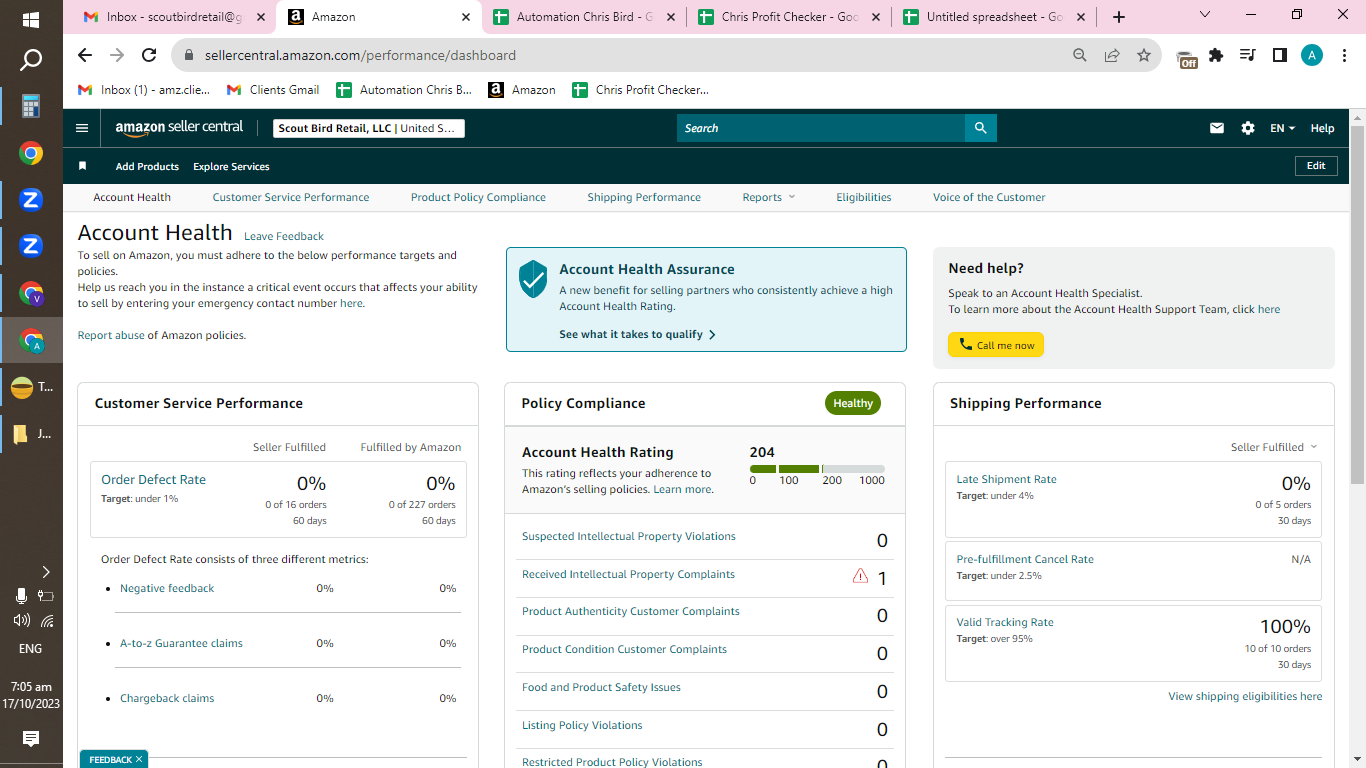
Task: Open Late Shipment Rate link
Action: click(1006, 479)
